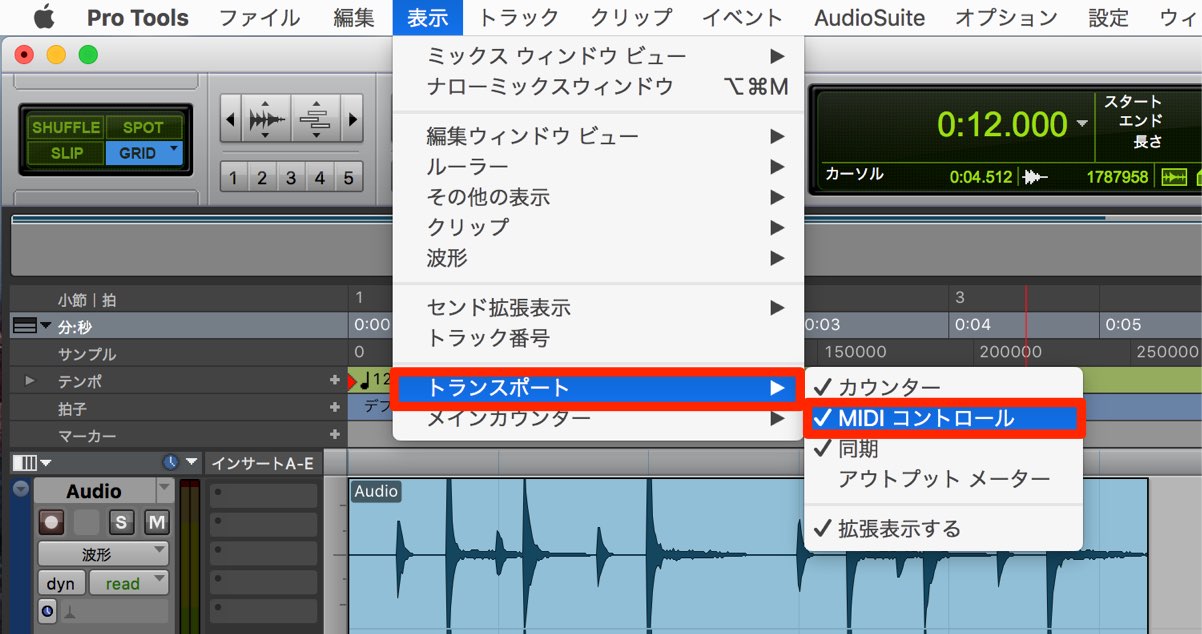Viewport: 1202px width, 634px height.
Task: Click the Audio track elastic audio plugin icon
Action: (x=69, y=612)
